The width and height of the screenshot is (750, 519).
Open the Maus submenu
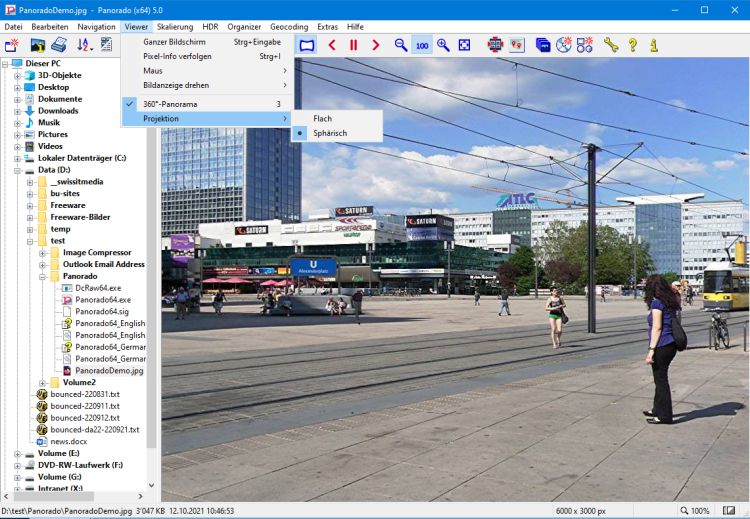coord(153,71)
